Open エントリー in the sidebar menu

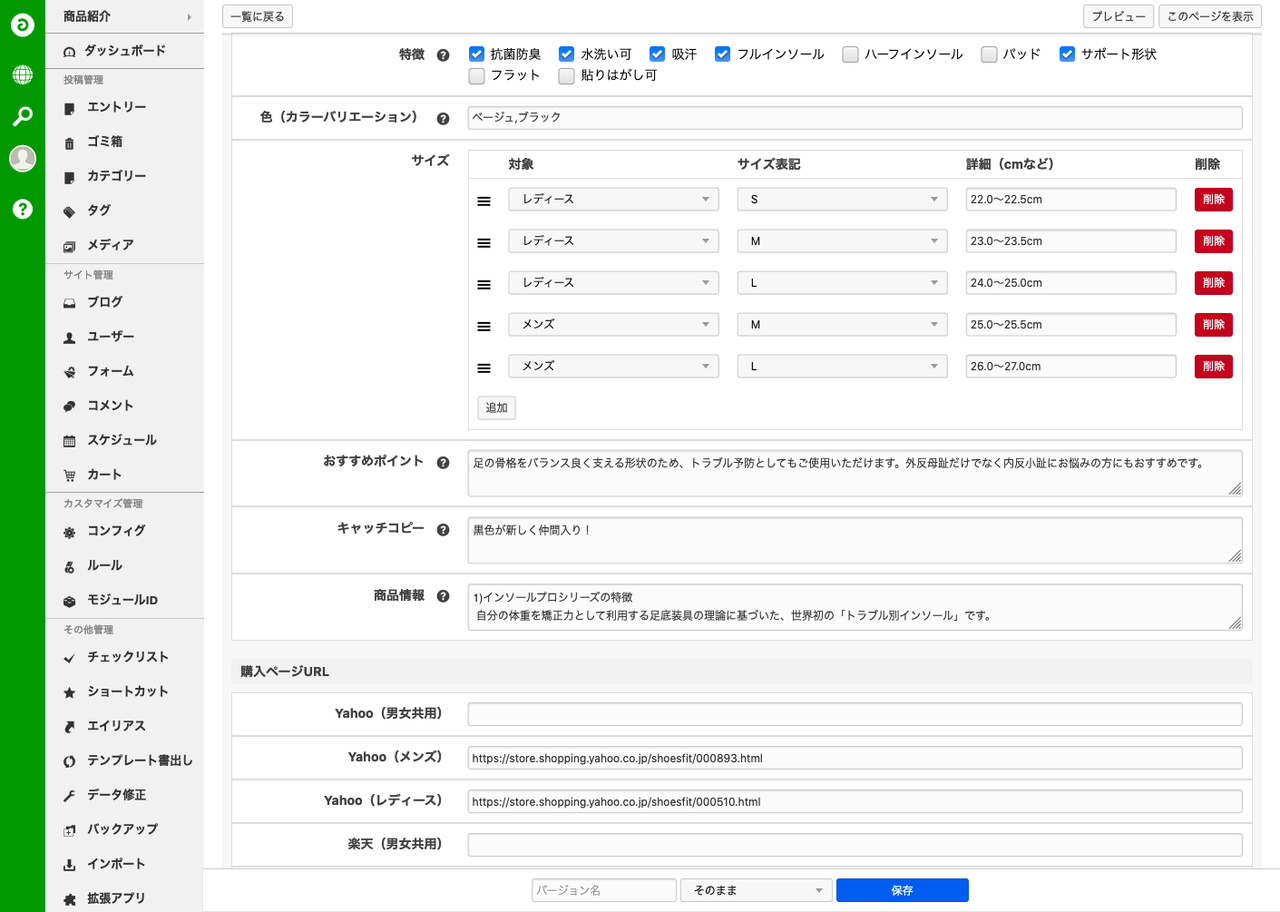click(116, 107)
